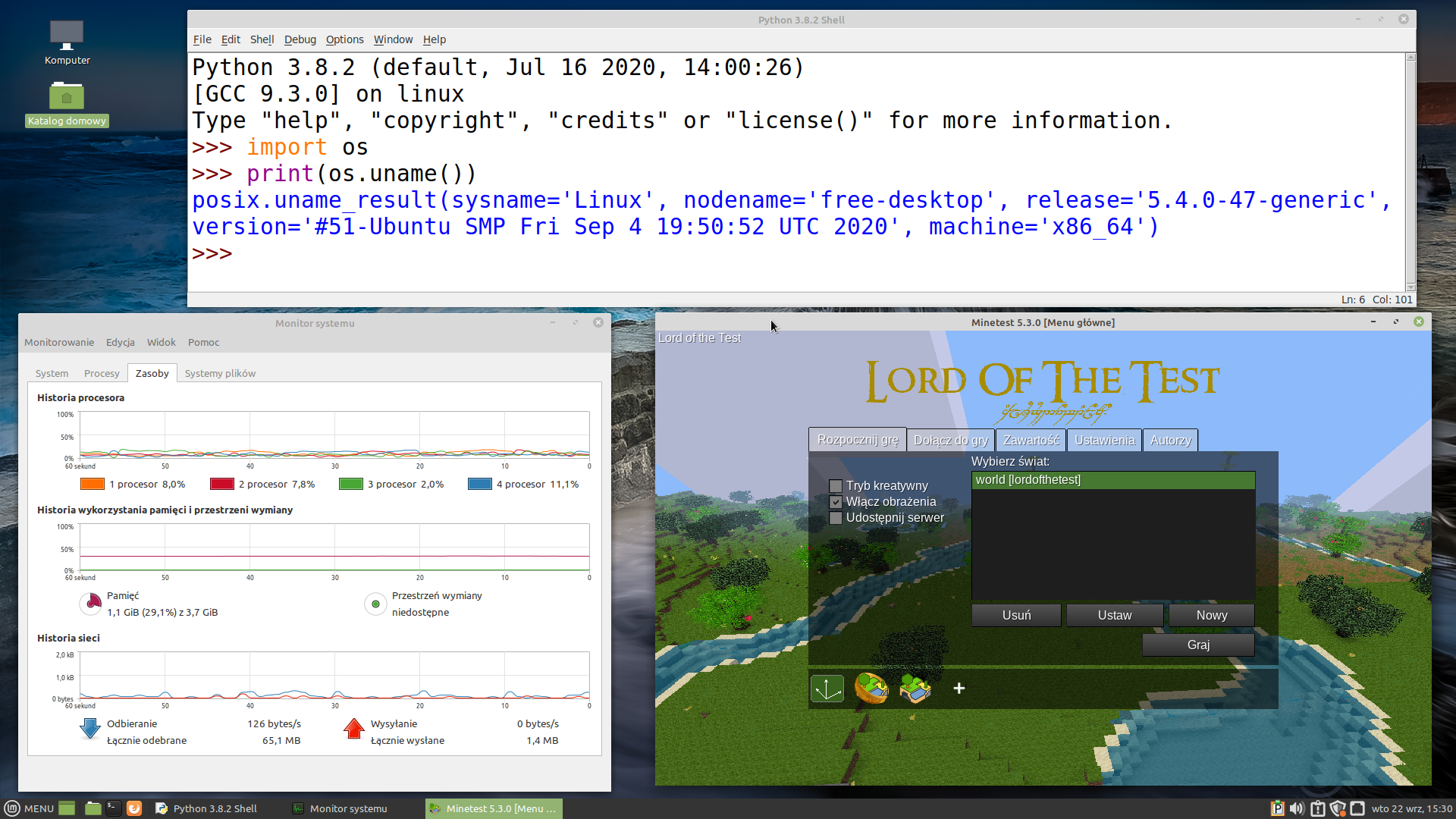Viewport: 1456px width, 819px height.
Task: Click the Nowy world button
Action: coord(1212,615)
